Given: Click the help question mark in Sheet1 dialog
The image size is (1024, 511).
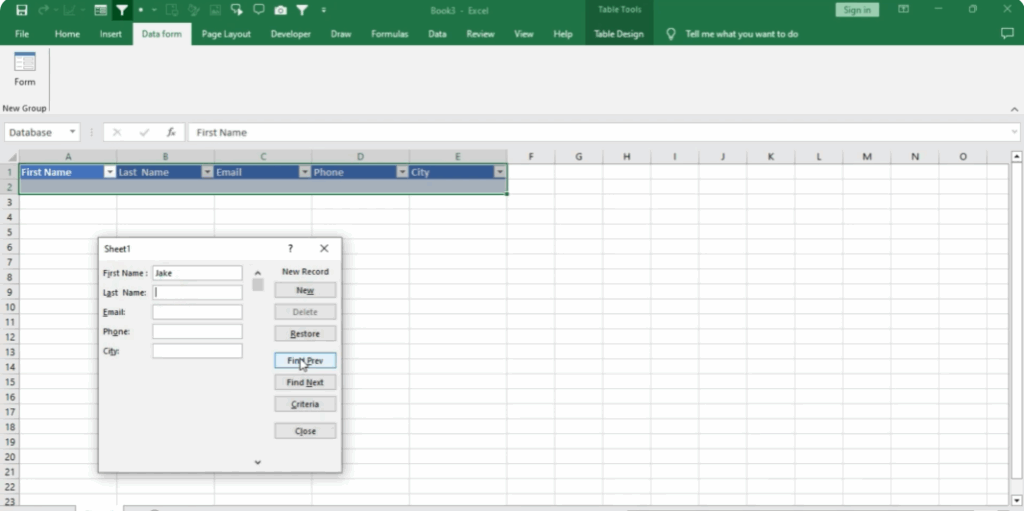Looking at the screenshot, I should 291,248.
